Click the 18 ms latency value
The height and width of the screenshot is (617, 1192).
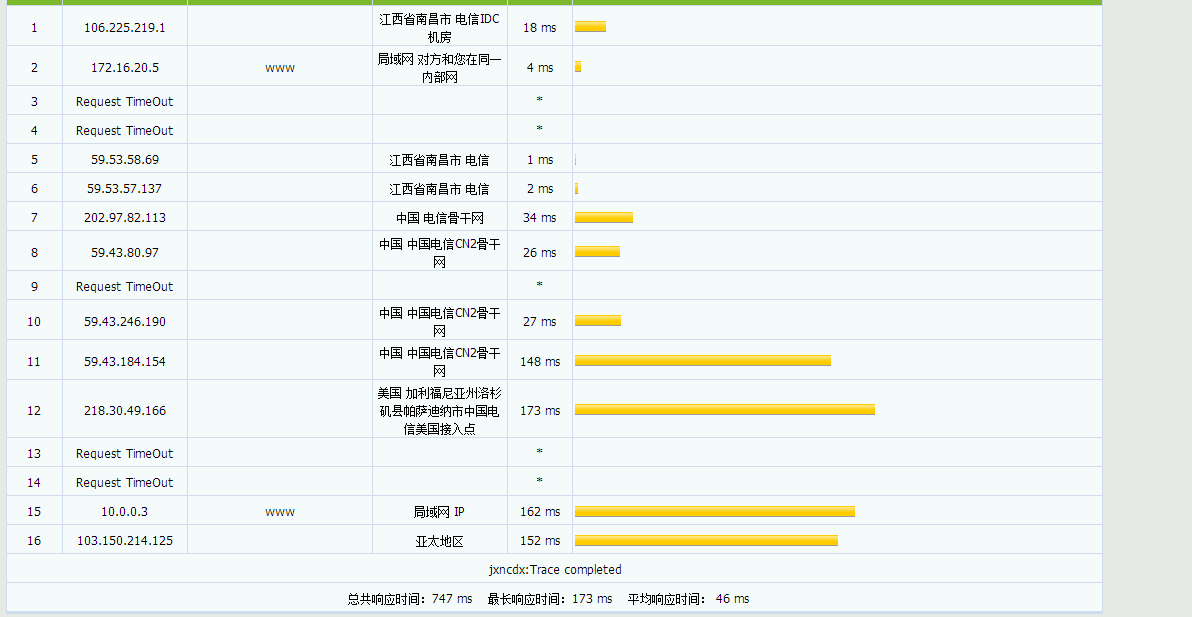tap(540, 27)
